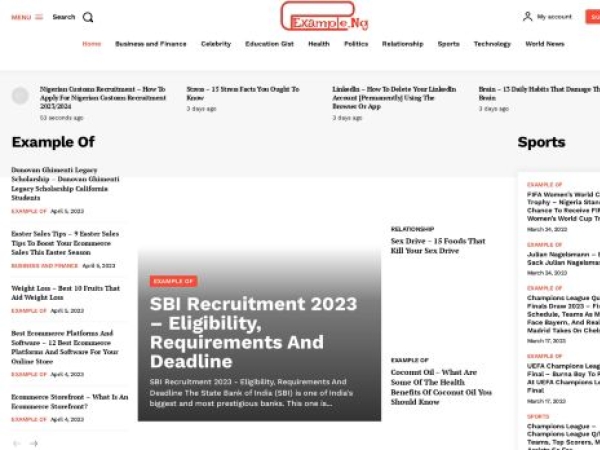Click the Example.Ng site logo

click(325, 17)
